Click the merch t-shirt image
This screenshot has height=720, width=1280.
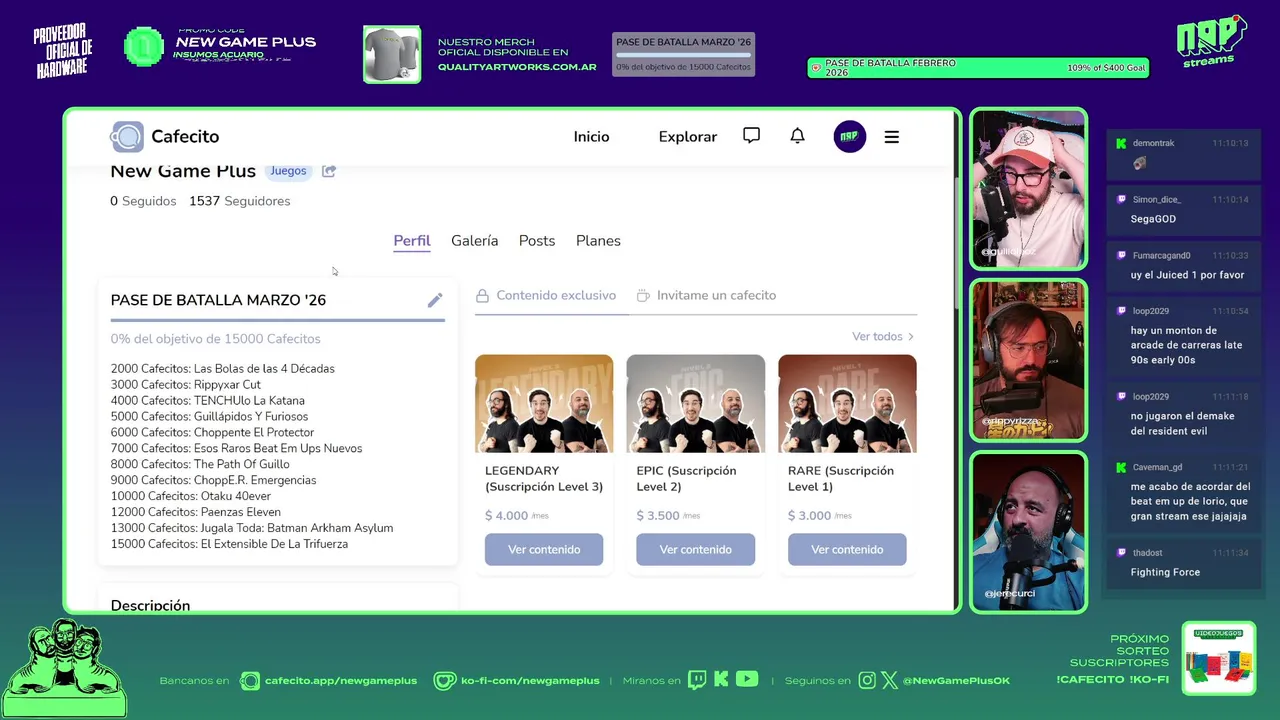click(392, 54)
